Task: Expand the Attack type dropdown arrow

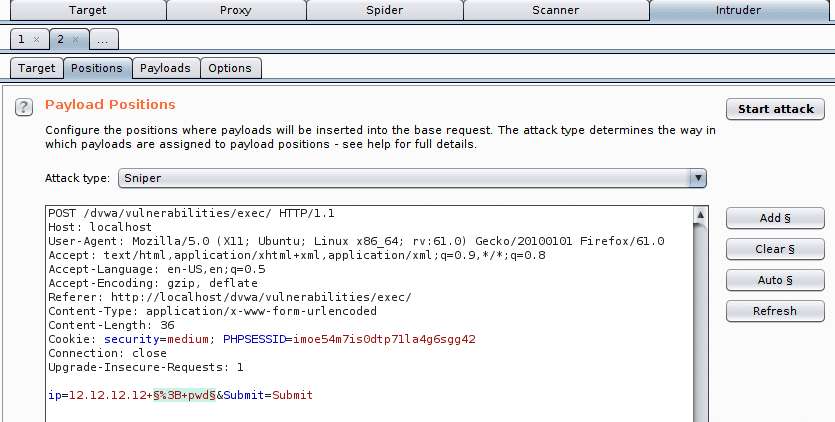Action: (x=698, y=178)
